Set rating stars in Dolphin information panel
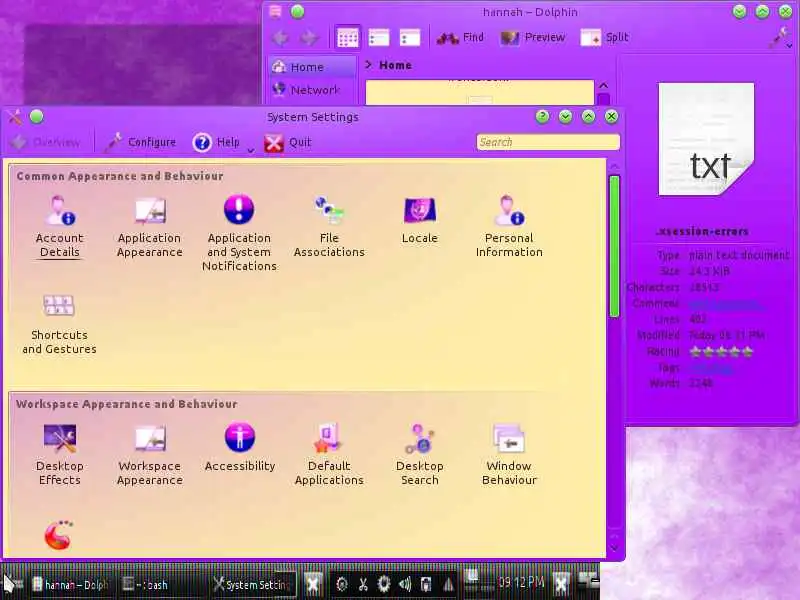This screenshot has width=800, height=600. pos(721,352)
